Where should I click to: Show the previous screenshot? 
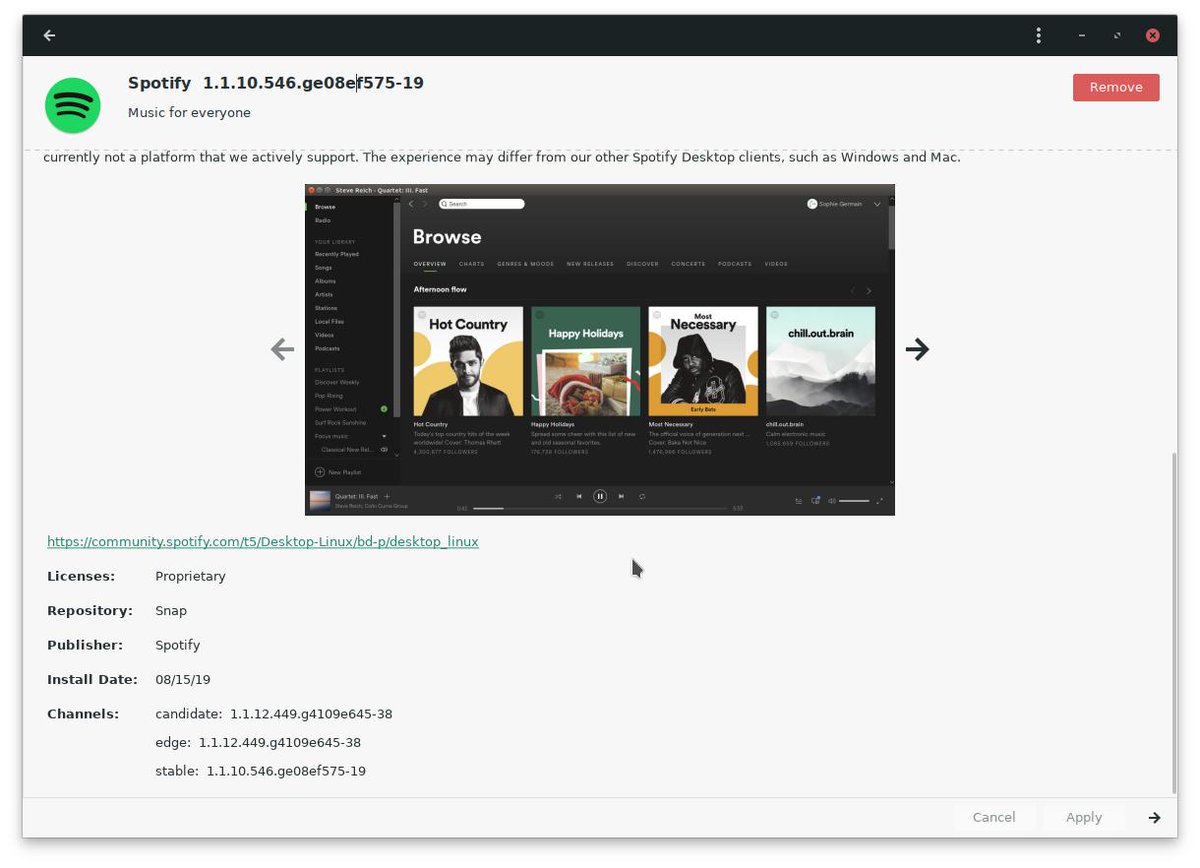[283, 349]
